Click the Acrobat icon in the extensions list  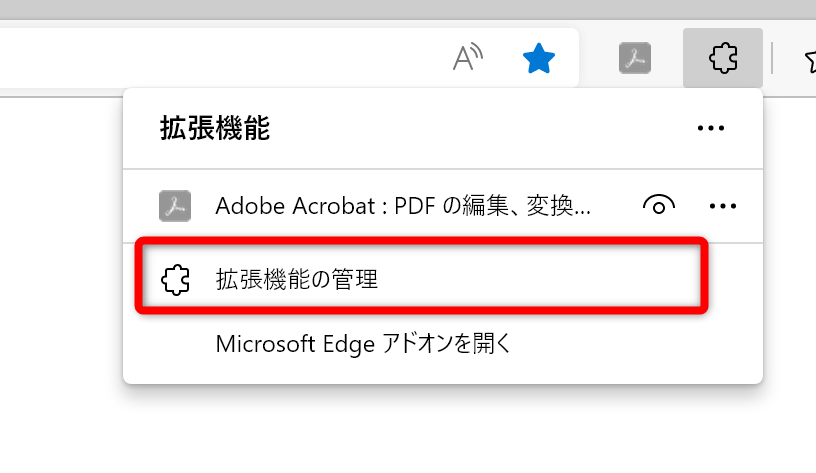click(x=175, y=206)
